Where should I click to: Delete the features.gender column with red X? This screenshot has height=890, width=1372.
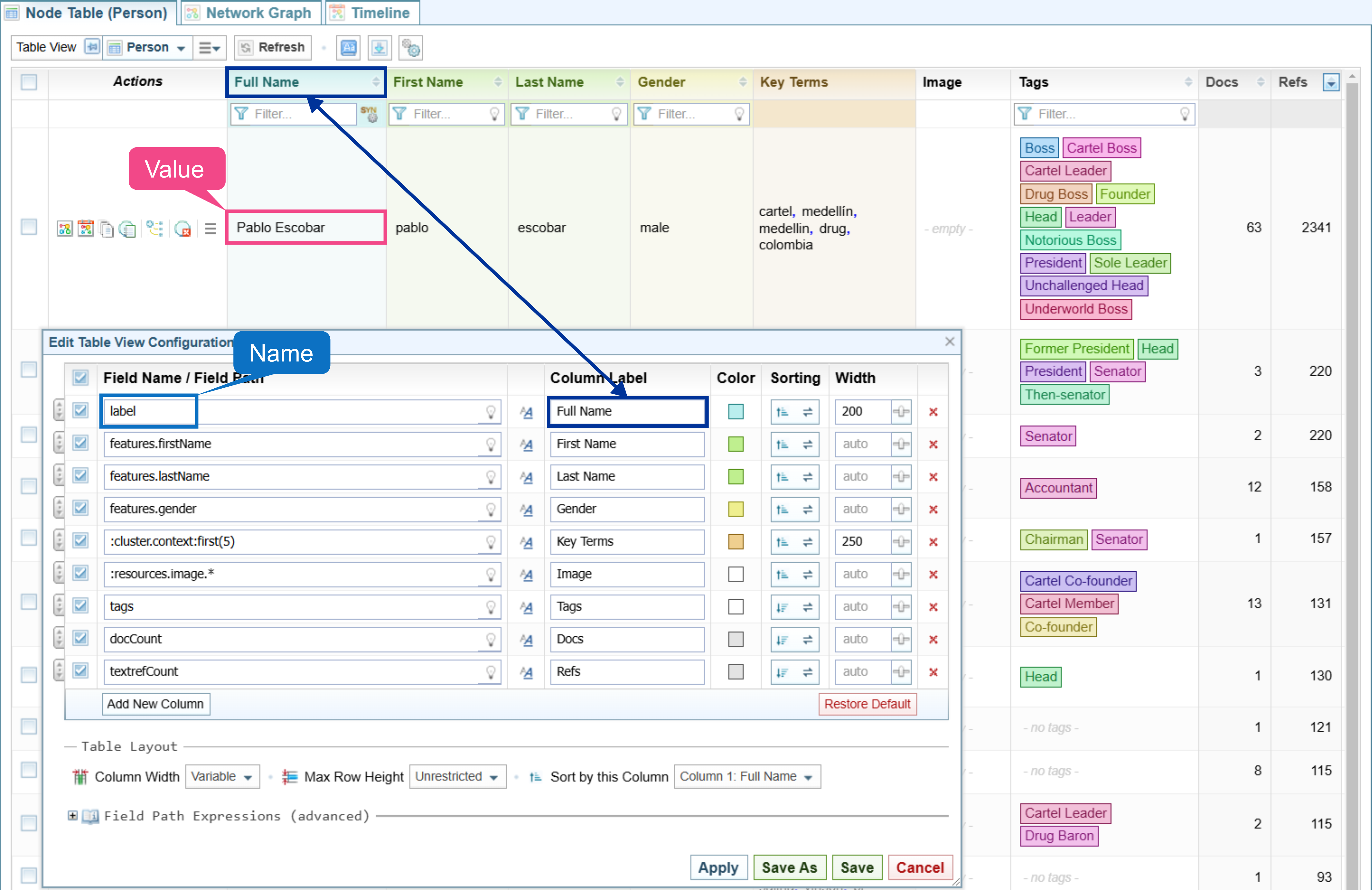coord(933,509)
